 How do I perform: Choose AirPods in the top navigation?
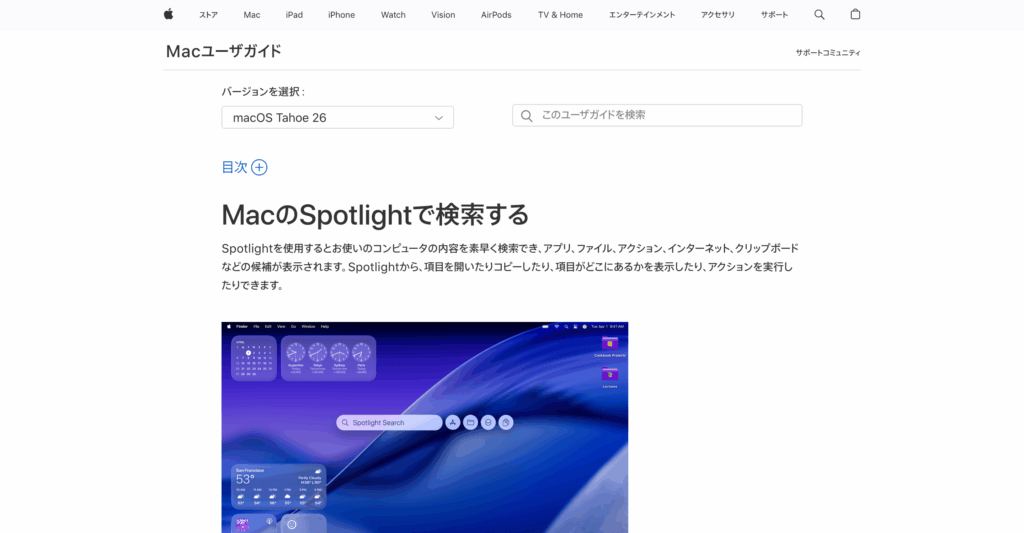[496, 15]
